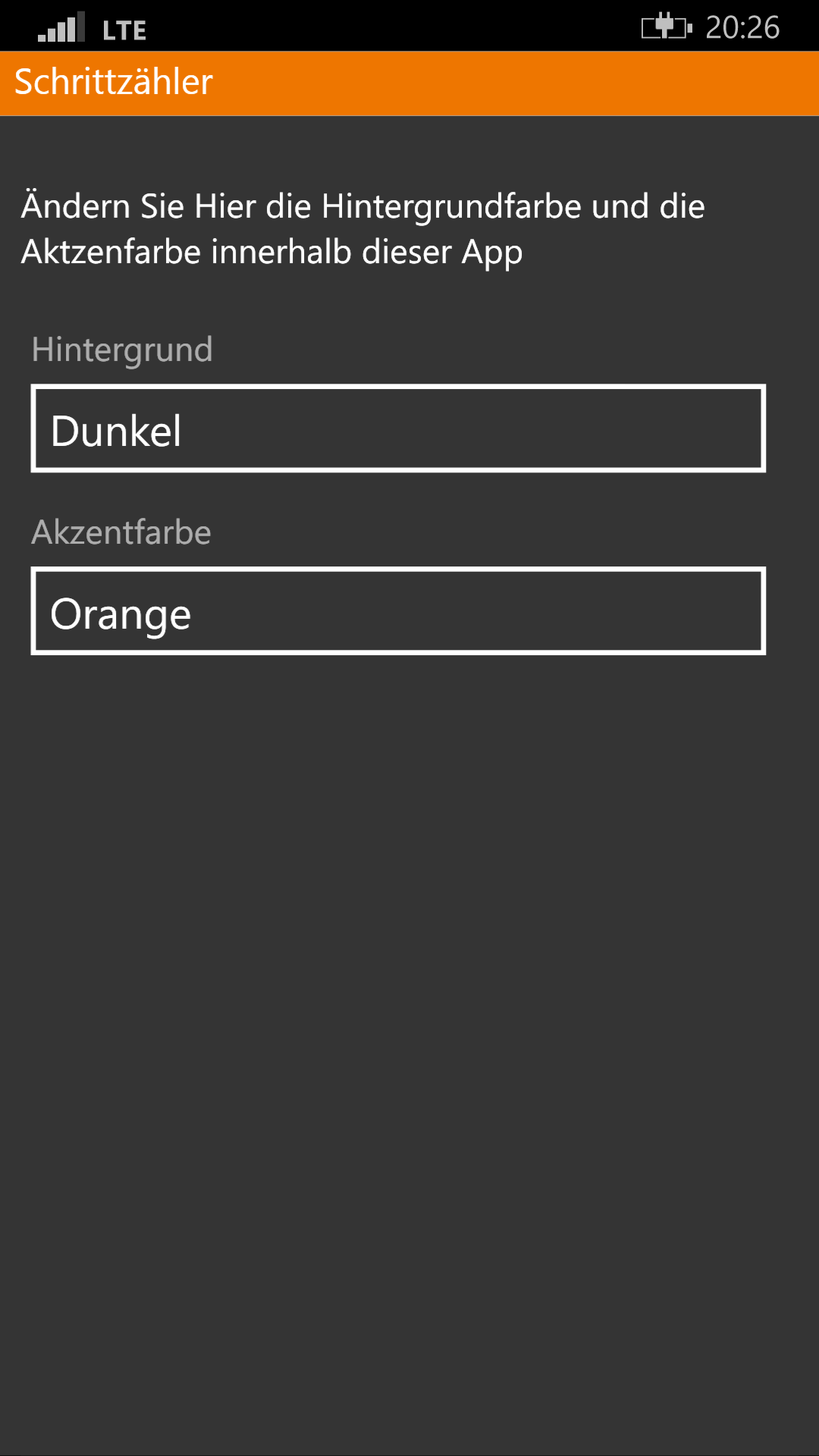Click the word dieser in the description

tap(406, 252)
